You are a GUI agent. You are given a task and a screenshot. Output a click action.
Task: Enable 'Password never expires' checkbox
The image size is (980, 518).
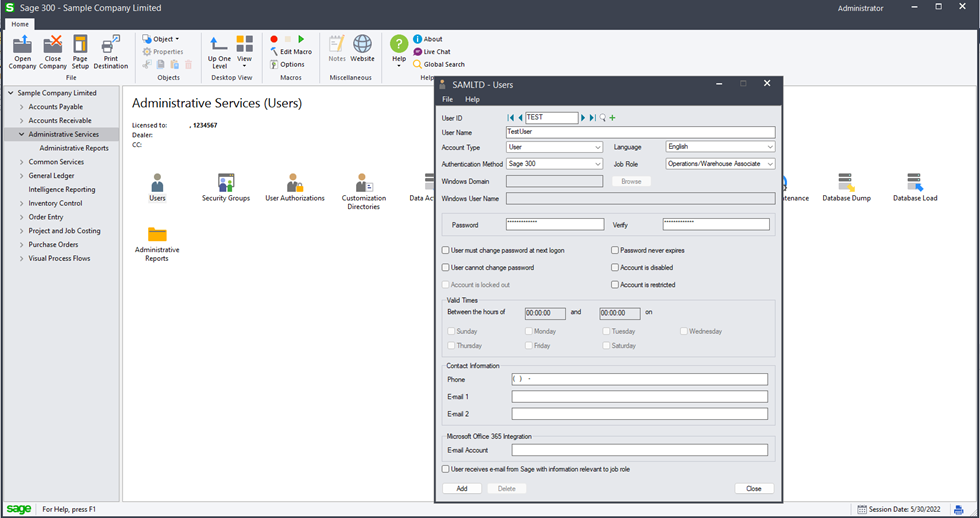tap(615, 250)
